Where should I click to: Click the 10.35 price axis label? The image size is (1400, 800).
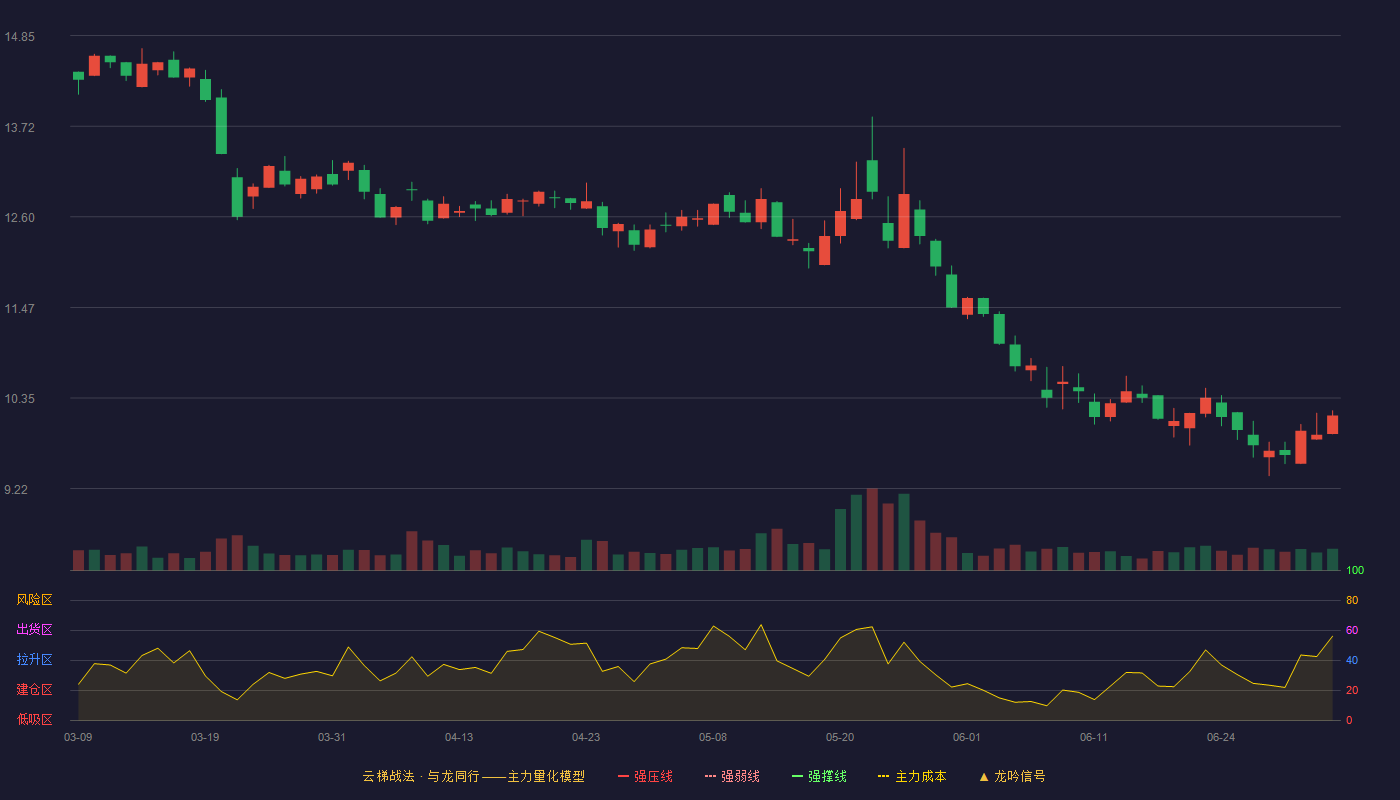19,399
